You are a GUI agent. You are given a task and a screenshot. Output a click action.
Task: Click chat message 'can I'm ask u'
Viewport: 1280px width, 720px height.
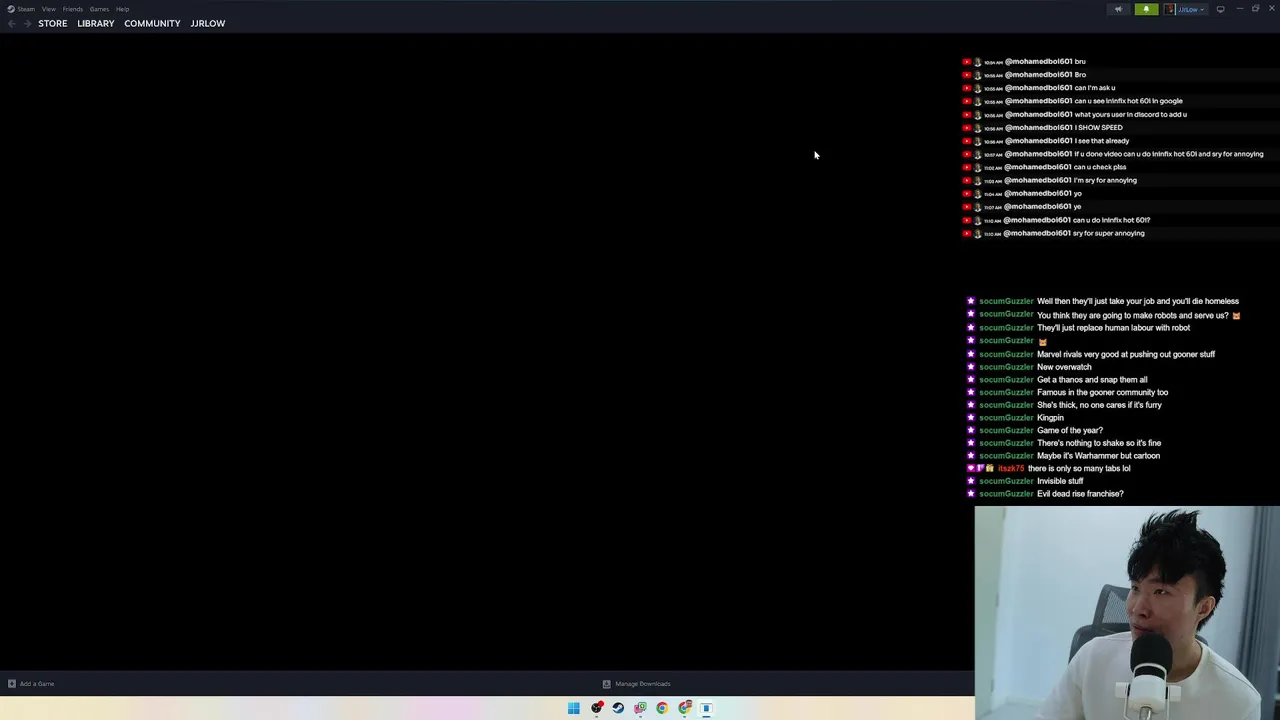coord(1094,88)
